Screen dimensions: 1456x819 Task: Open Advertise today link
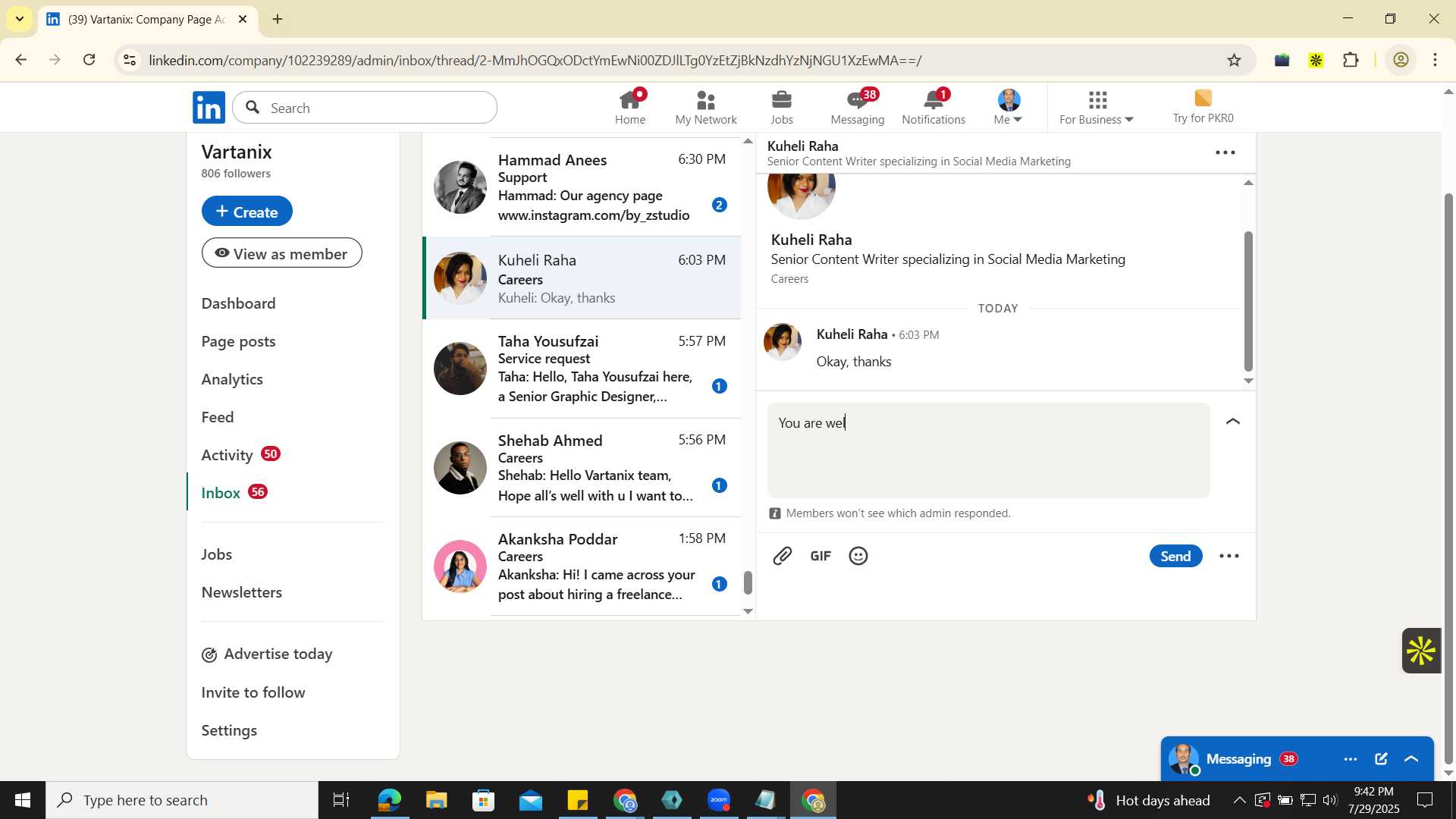click(267, 654)
